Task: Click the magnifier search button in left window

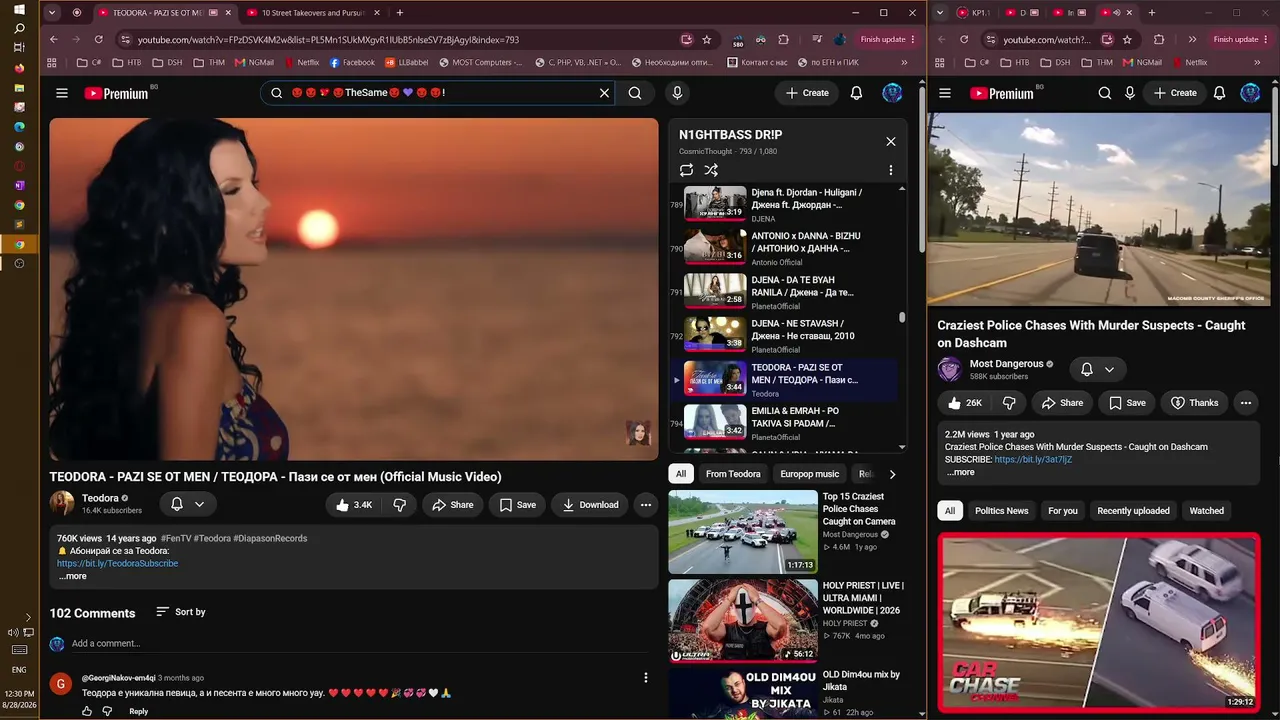Action: 635,93
